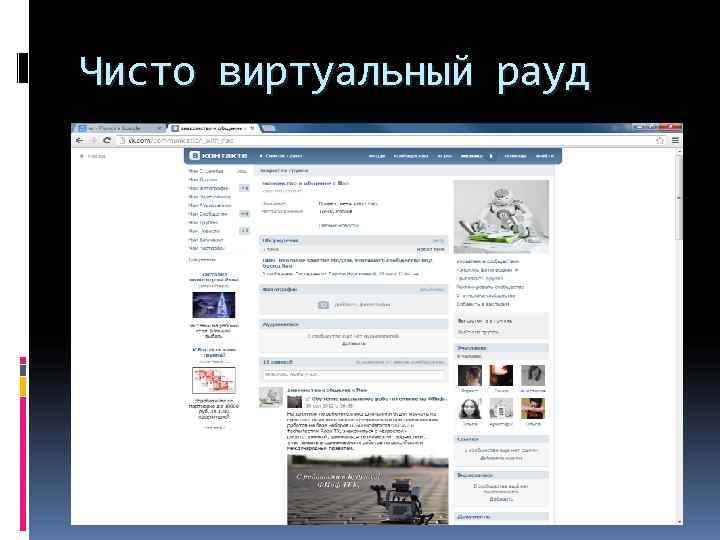Open Мои Новости in the left menu

tap(204, 231)
